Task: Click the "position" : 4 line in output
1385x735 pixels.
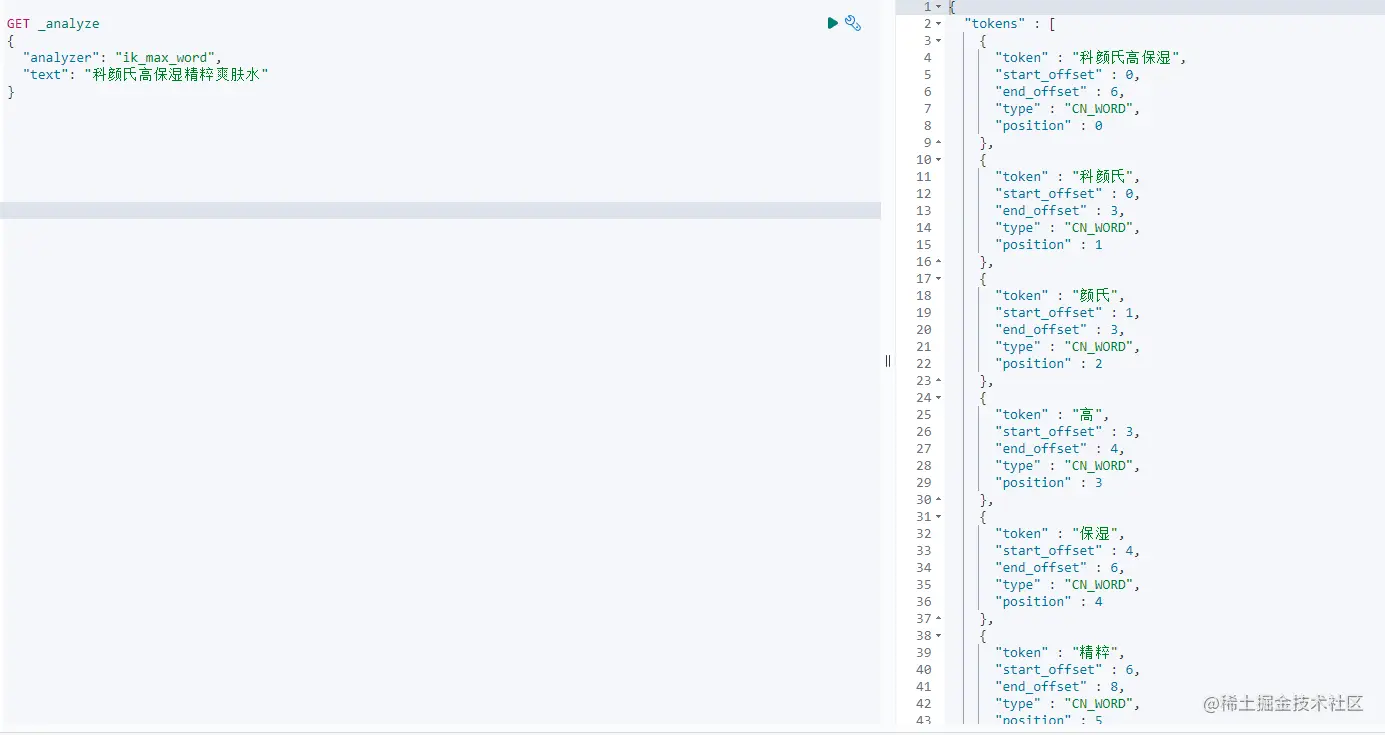Action: click(x=1049, y=602)
